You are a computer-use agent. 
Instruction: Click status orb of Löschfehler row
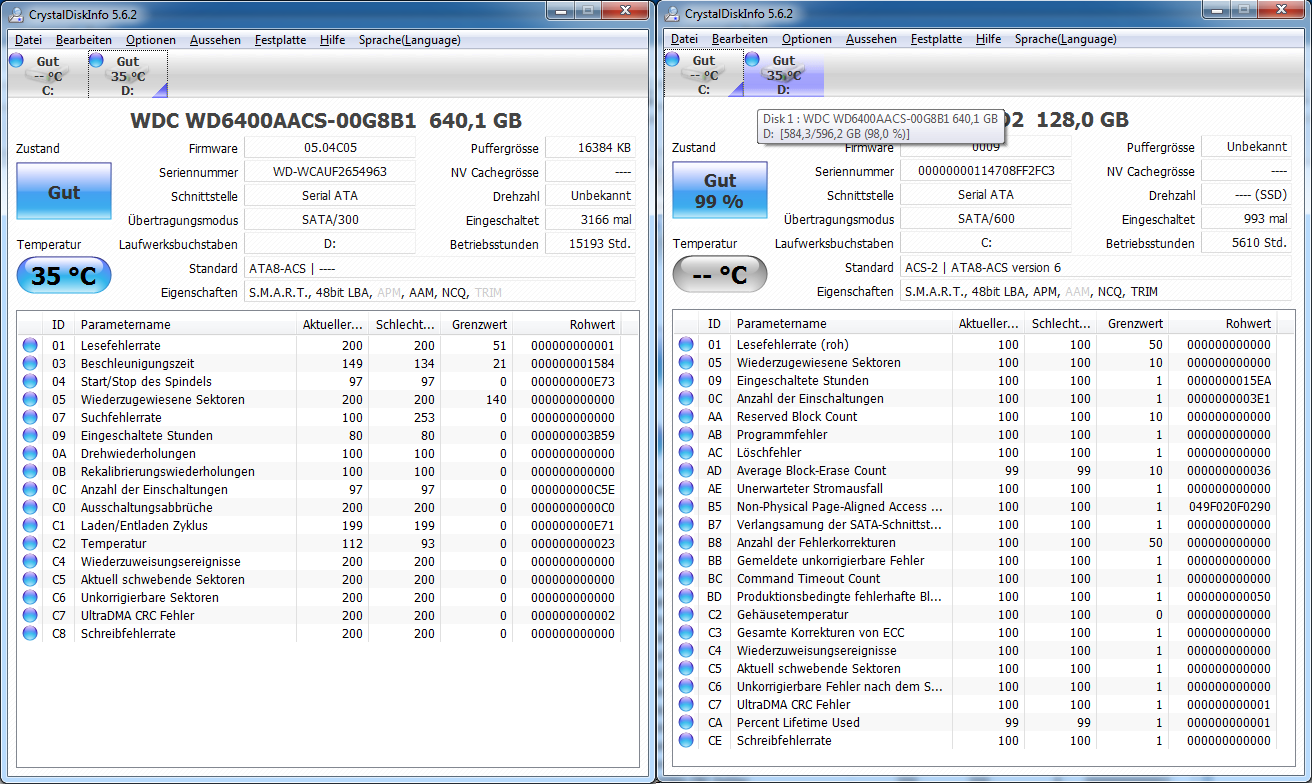pyautogui.click(x=686, y=452)
